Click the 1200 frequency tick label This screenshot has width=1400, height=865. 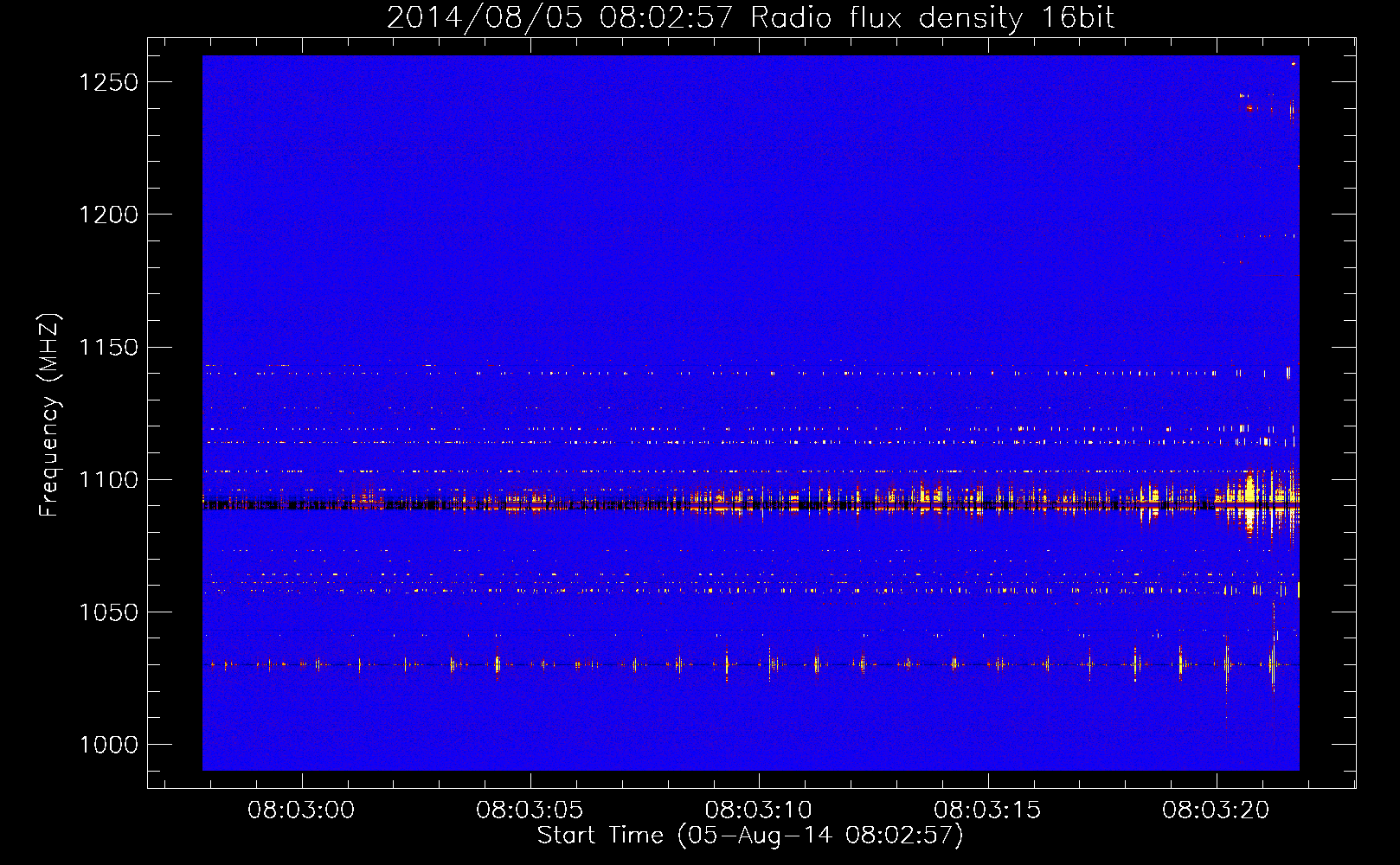[x=108, y=215]
